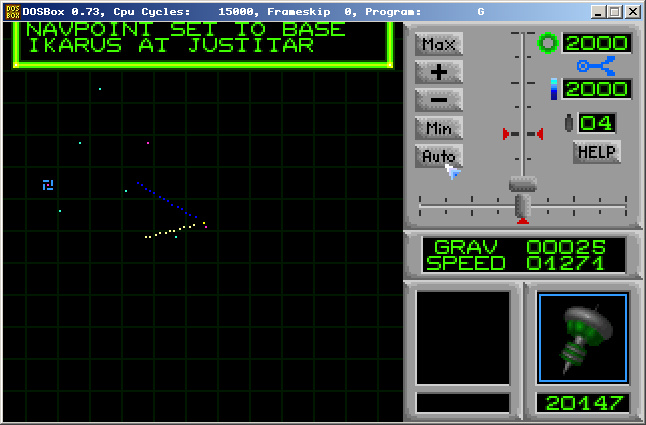Screen dimensions: 646x425
Task: Click the gray capsule cargo icon
Action: click(569, 123)
